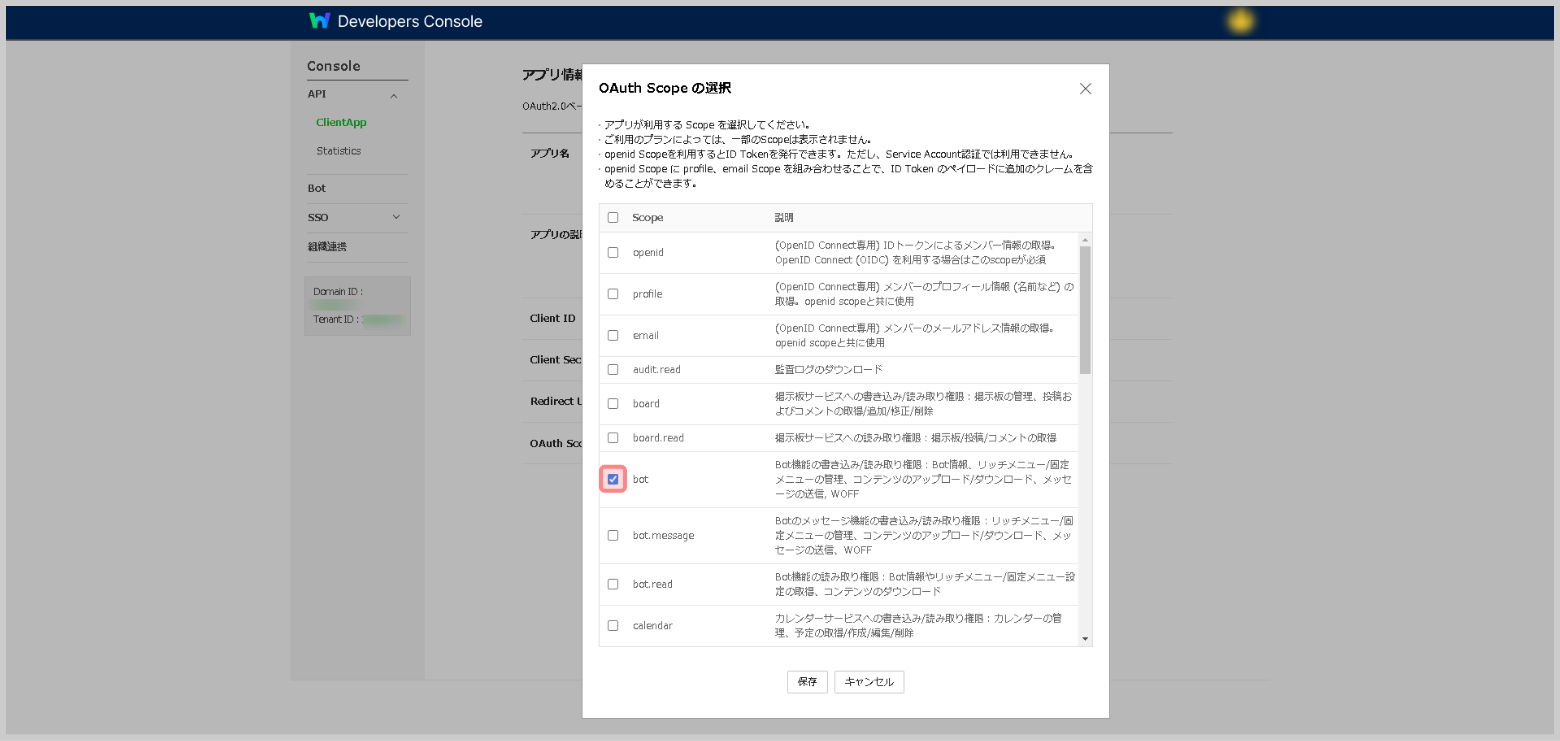Click the 'board.read' scope name
This screenshot has height=741, width=1560.
pyautogui.click(x=658, y=438)
